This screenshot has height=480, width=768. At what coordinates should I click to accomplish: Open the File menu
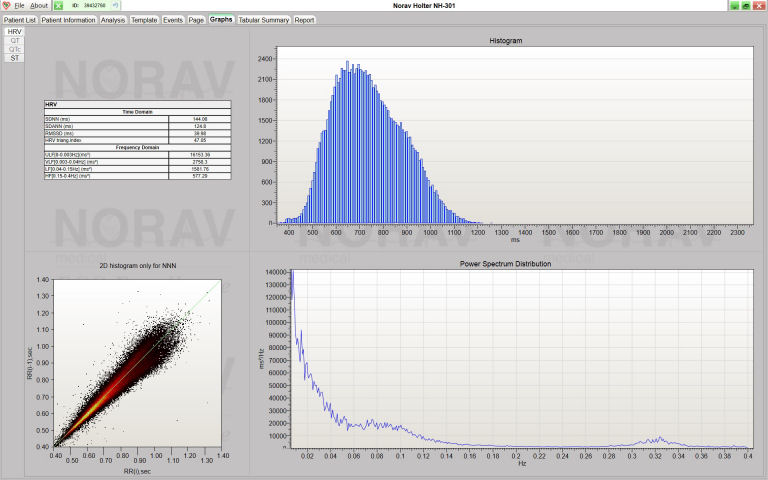(19, 6)
